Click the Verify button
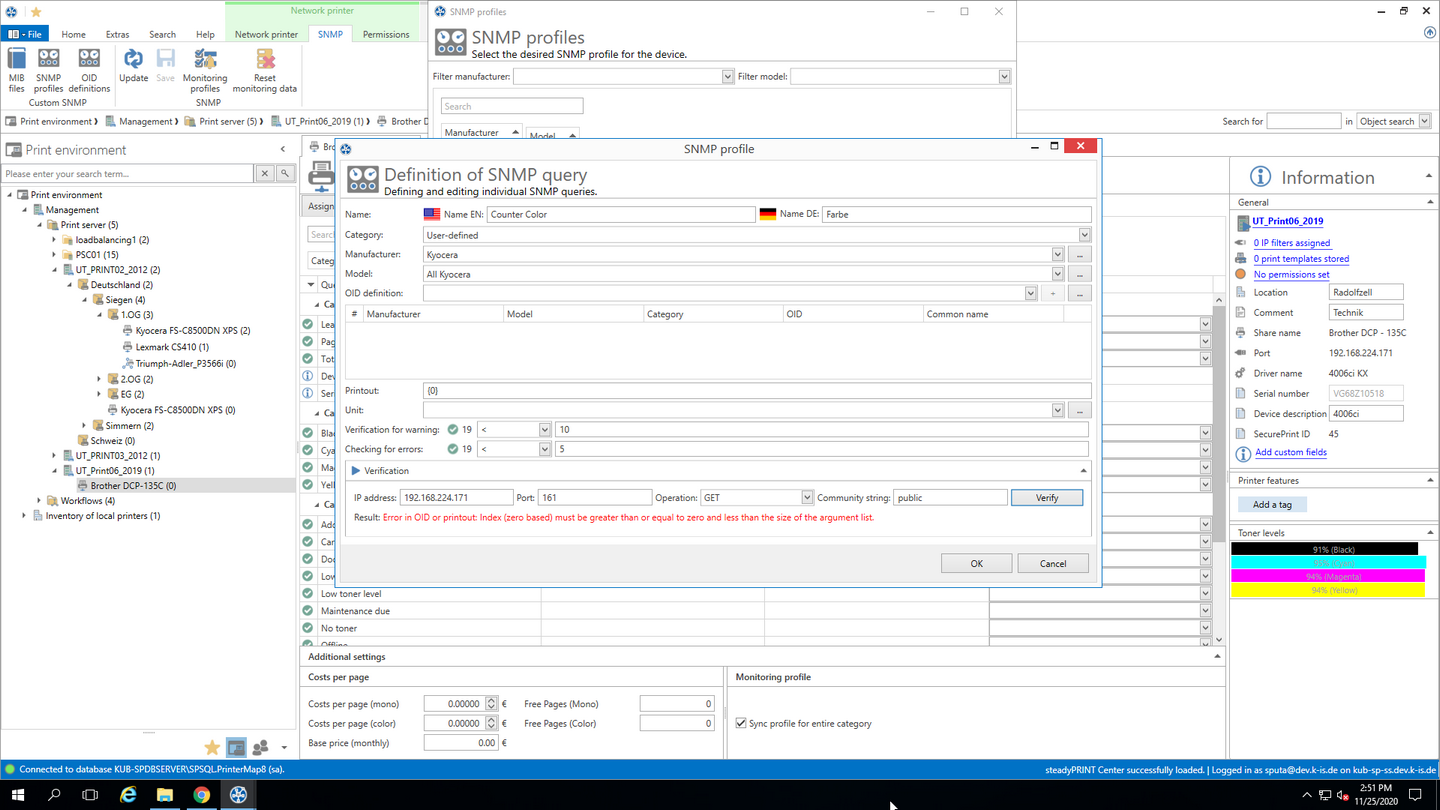This screenshot has height=810, width=1440. coord(1046,498)
